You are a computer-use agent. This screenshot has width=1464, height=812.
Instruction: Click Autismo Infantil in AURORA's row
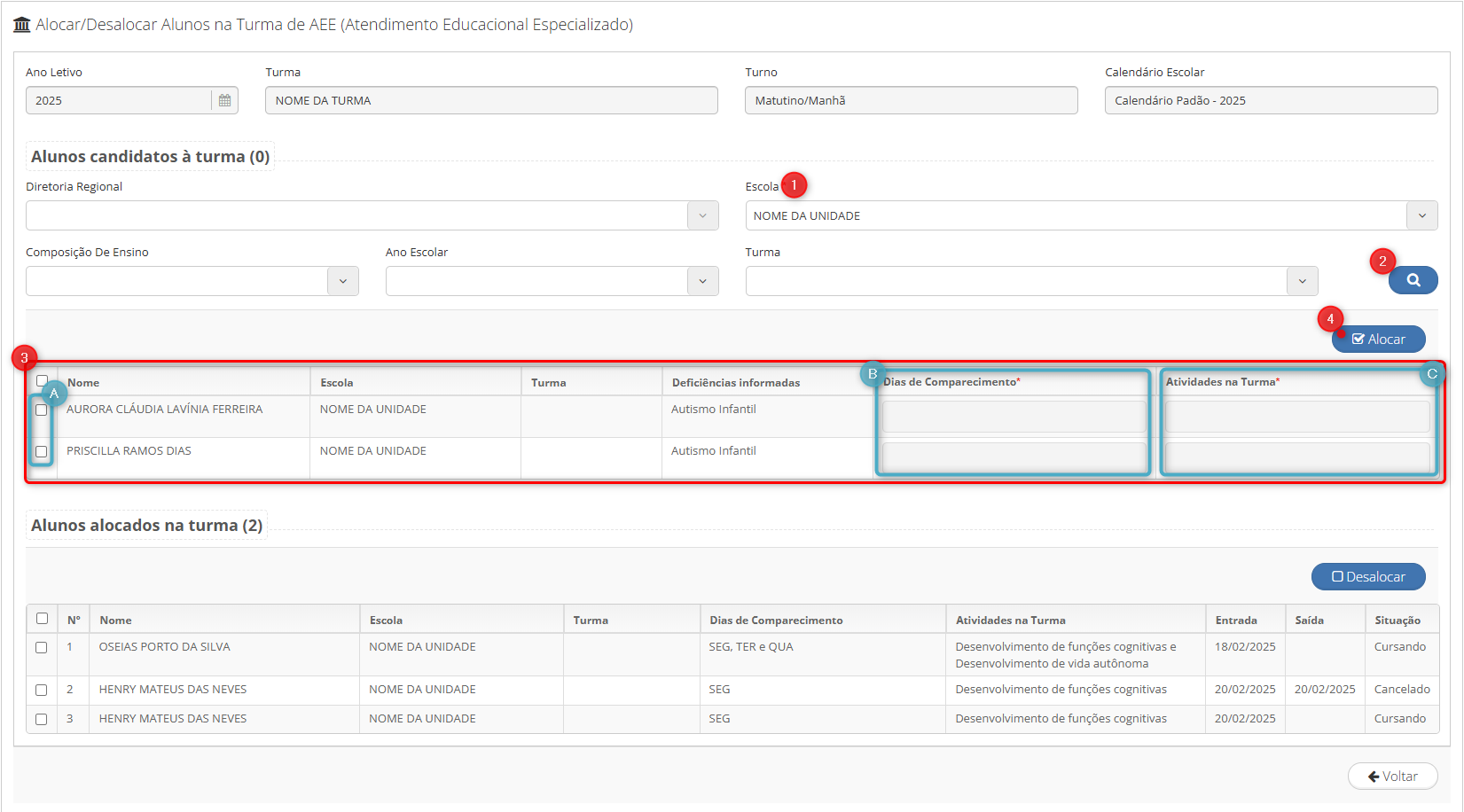(x=713, y=409)
